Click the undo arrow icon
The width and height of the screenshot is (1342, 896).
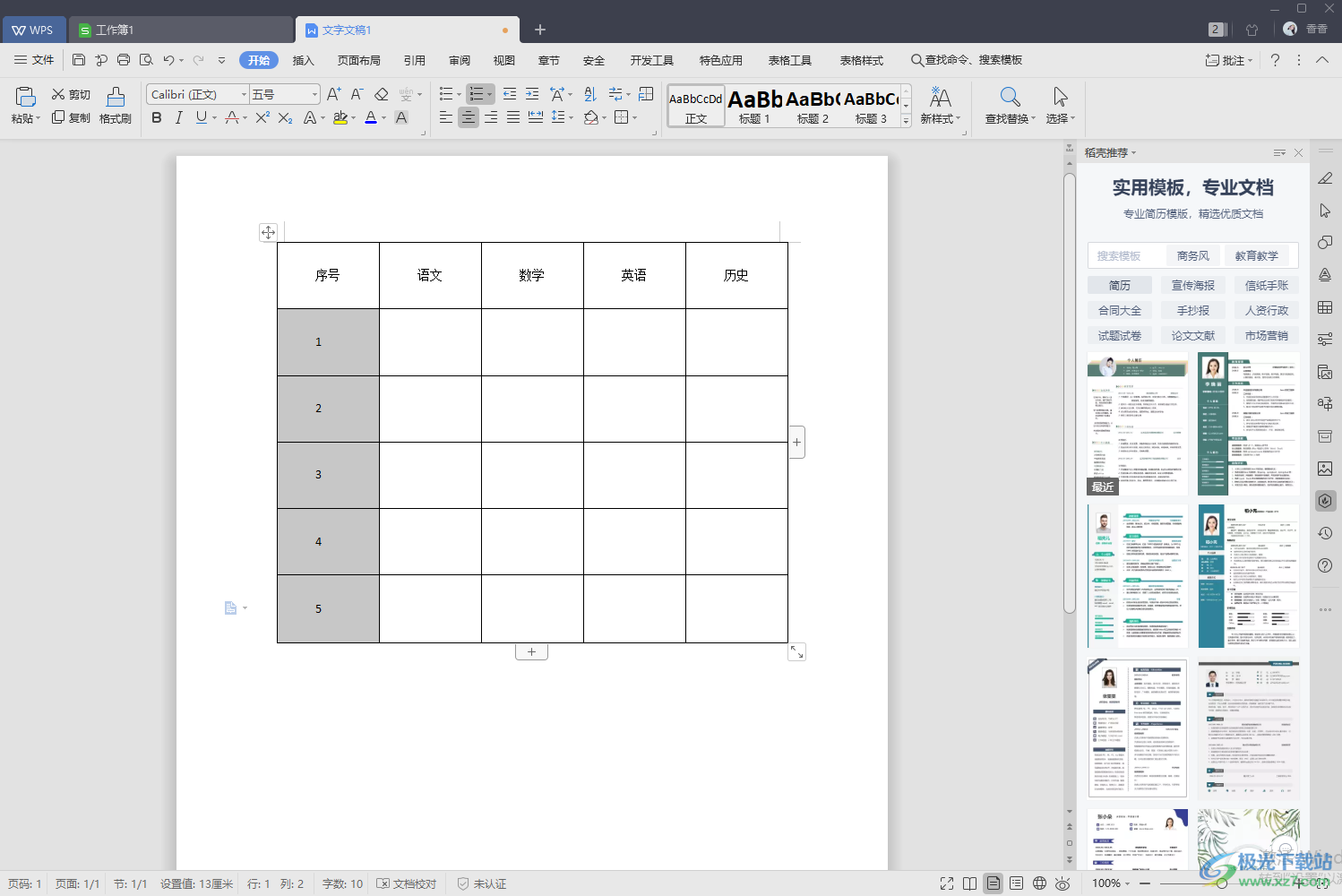click(168, 60)
